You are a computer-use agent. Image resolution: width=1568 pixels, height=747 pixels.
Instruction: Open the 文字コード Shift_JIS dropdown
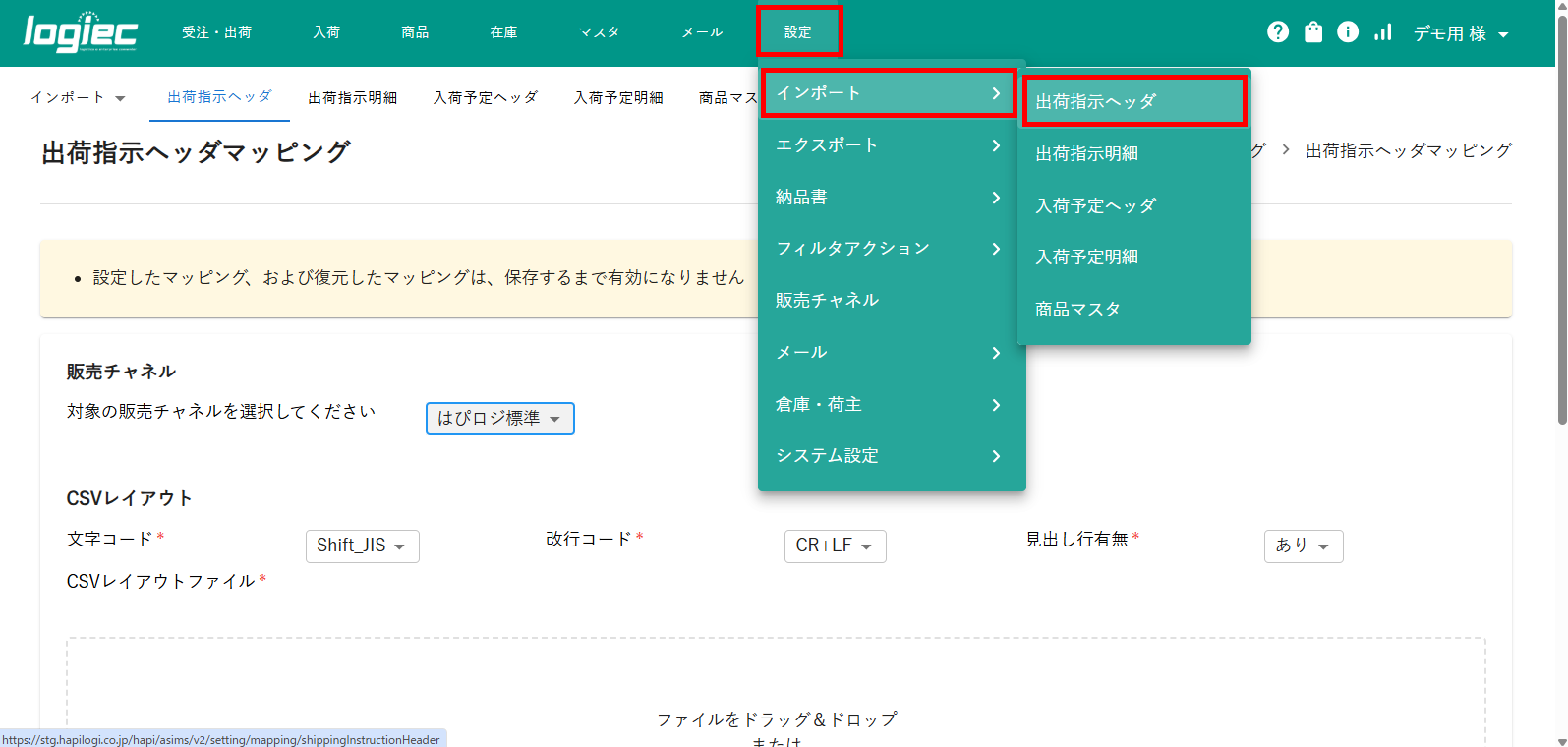(362, 546)
